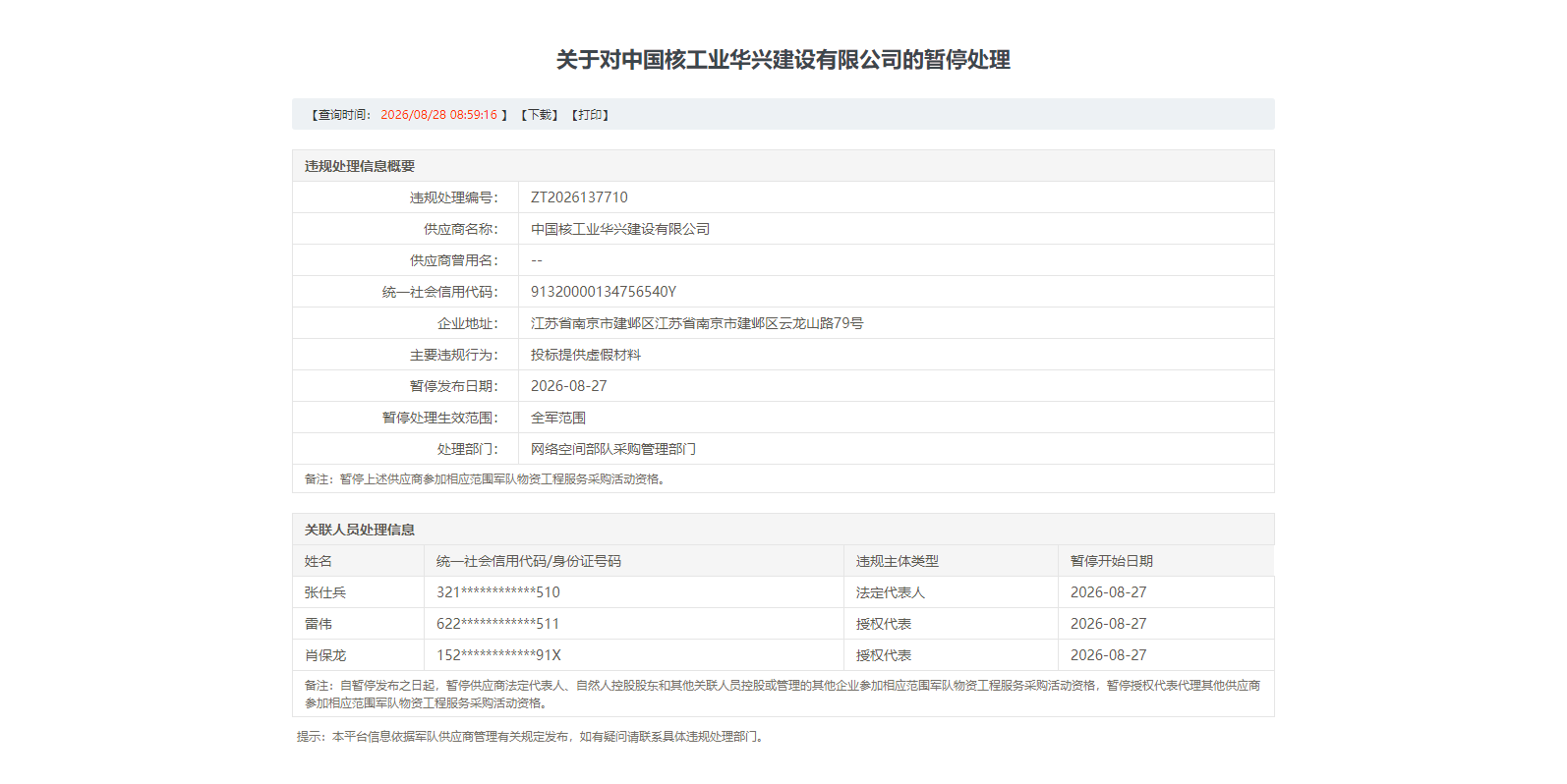Click the 查询时间 label
This screenshot has width=1567, height=784.
tap(345, 115)
